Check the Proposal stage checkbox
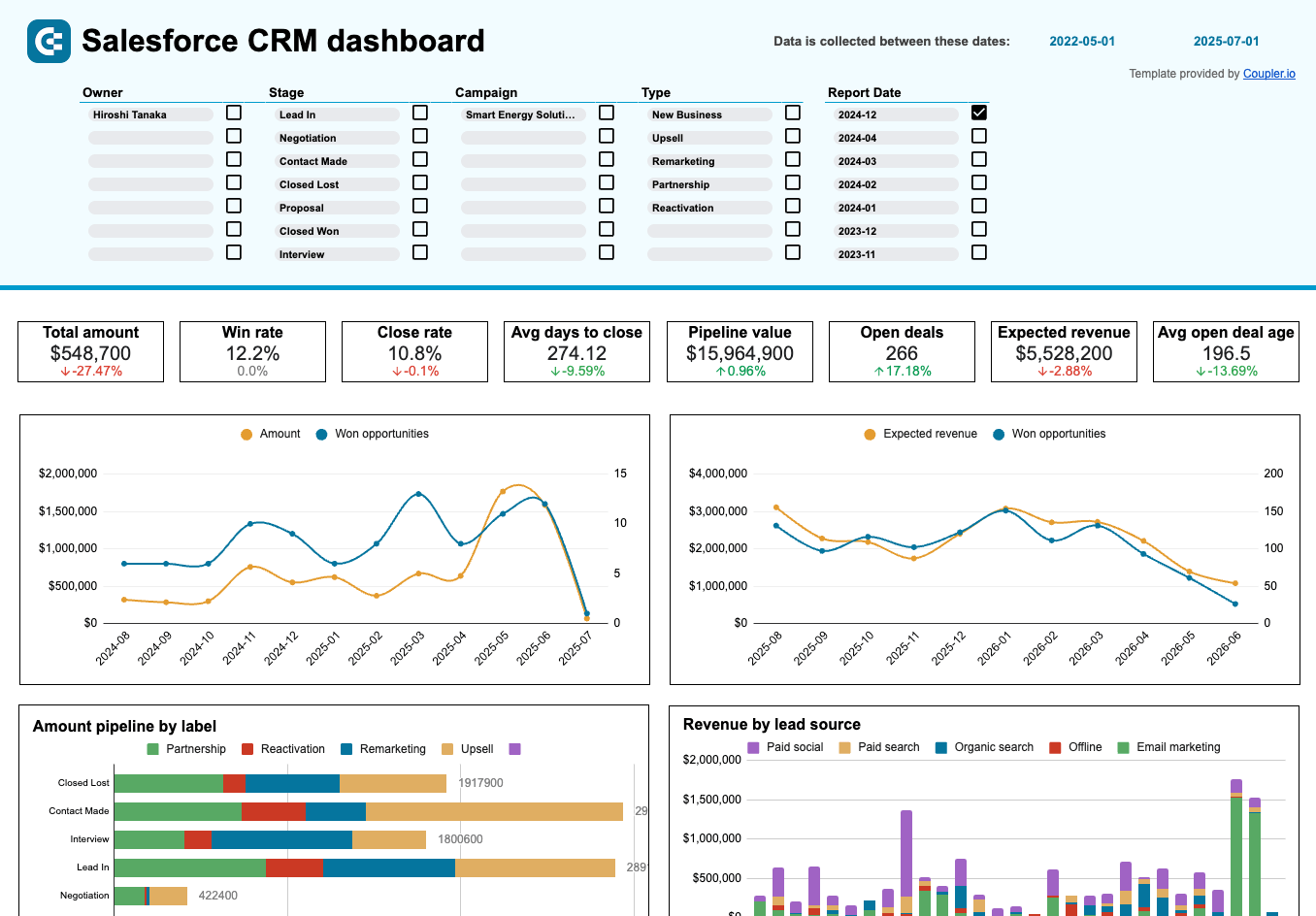This screenshot has width=1316, height=916. 420,206
